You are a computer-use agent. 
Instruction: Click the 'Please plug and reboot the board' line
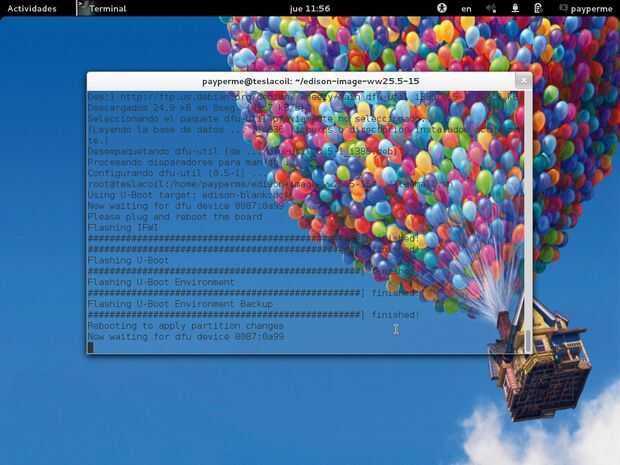pos(175,217)
